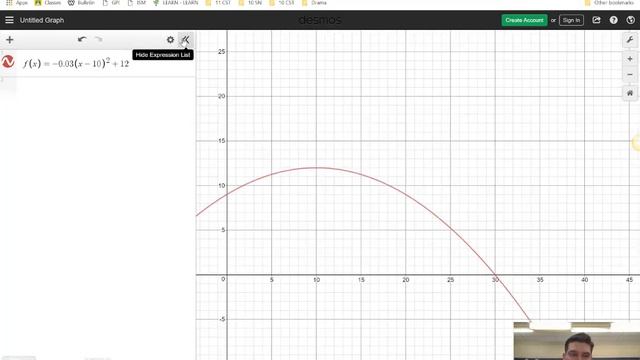Open the Drama bookmarks folder

[x=314, y=3]
